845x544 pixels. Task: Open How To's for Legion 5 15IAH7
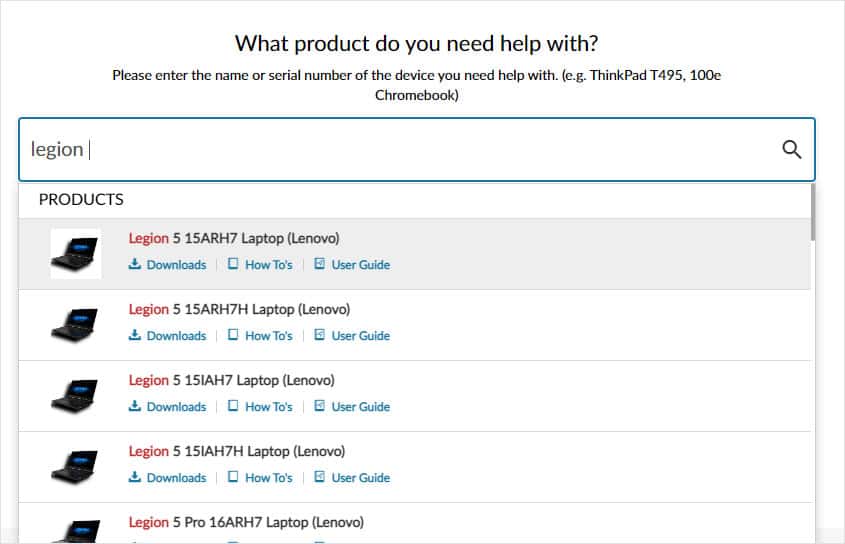pyautogui.click(x=260, y=407)
